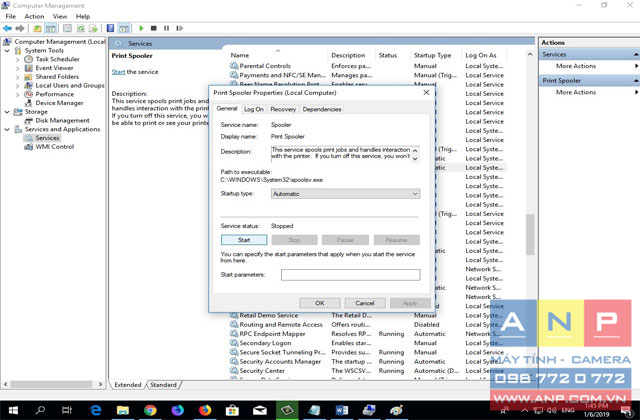Select Services node in left tree
640x420 pixels.
[47, 138]
